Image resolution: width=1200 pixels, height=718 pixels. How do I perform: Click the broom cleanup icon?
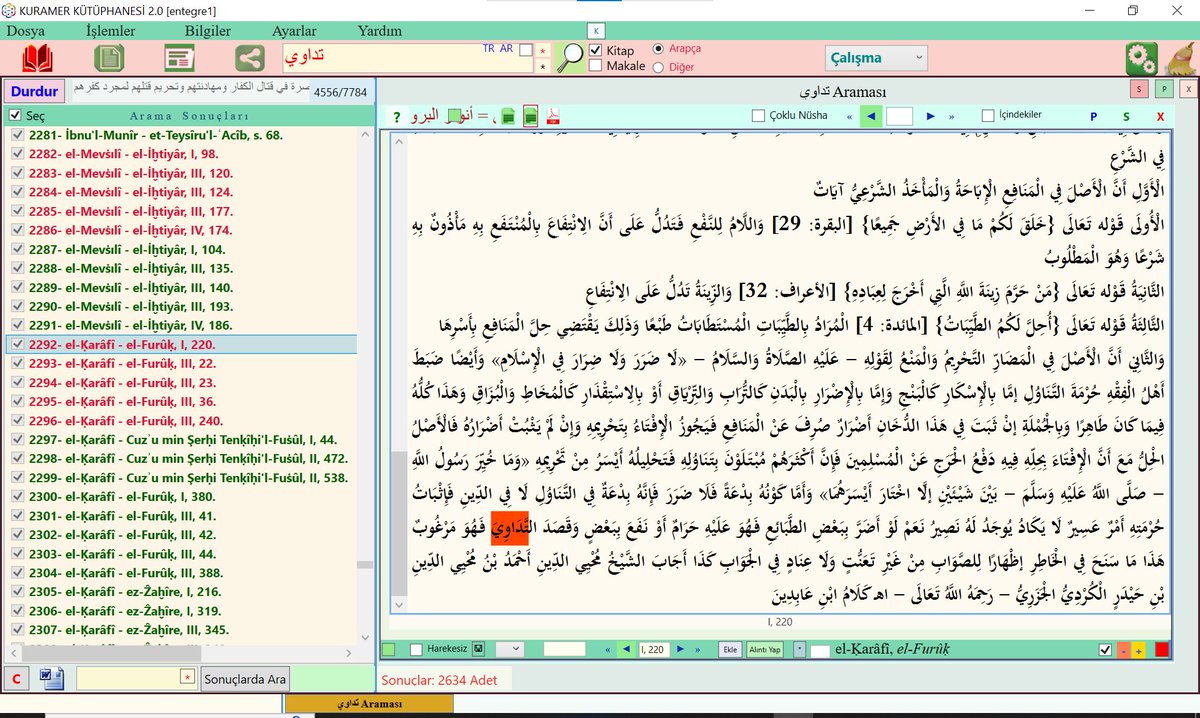1182,58
